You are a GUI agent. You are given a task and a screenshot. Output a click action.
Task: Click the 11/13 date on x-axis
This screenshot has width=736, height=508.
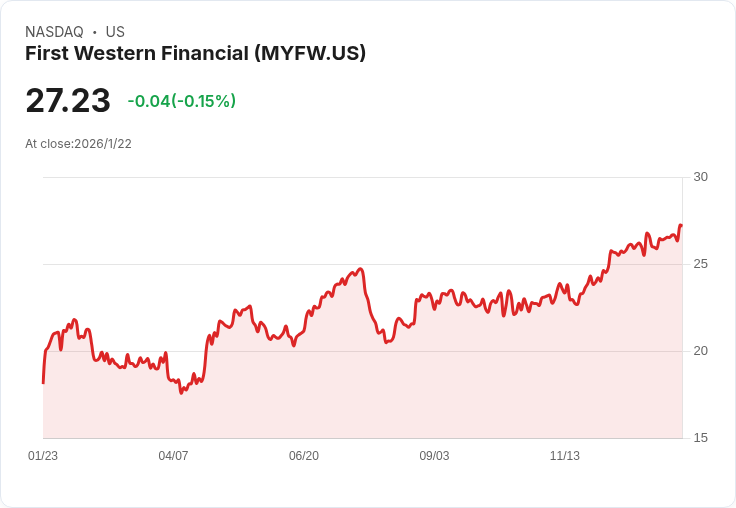pos(565,456)
